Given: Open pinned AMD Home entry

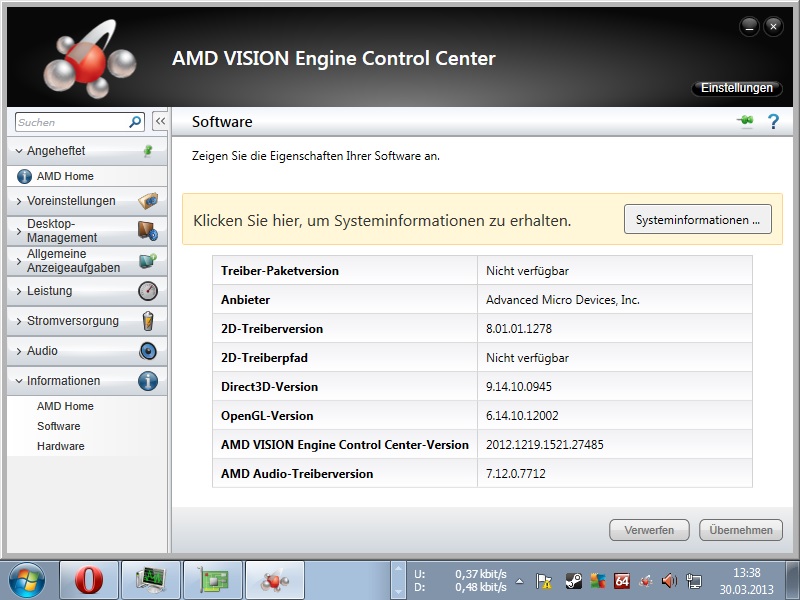Looking at the screenshot, I should pos(65,176).
